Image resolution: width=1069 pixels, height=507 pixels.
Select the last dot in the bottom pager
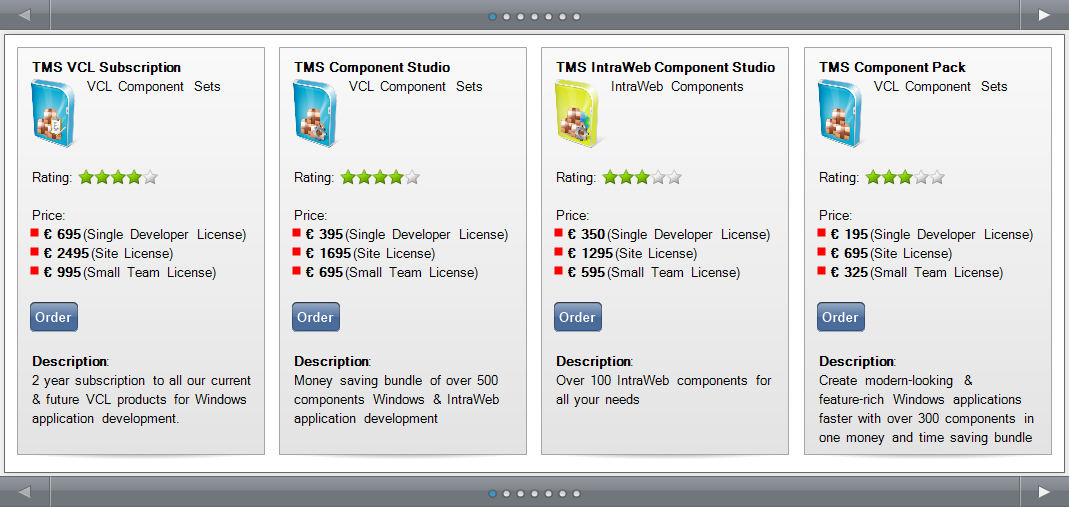pos(577,493)
